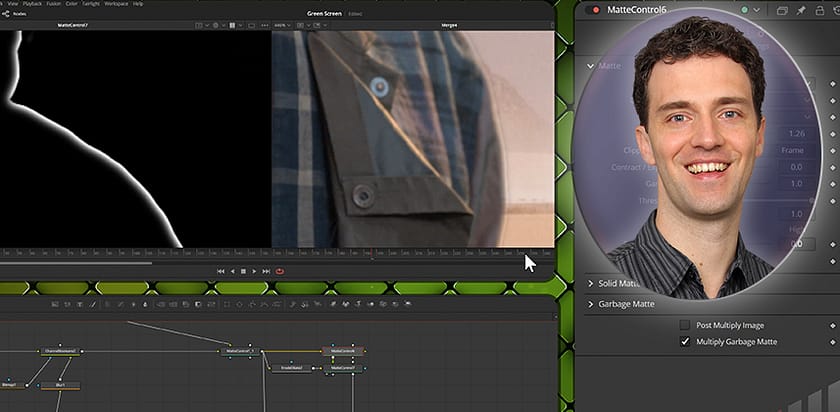This screenshot has height=412, width=840.
Task: Add a Transform node from the toolbar
Action: pos(212,304)
